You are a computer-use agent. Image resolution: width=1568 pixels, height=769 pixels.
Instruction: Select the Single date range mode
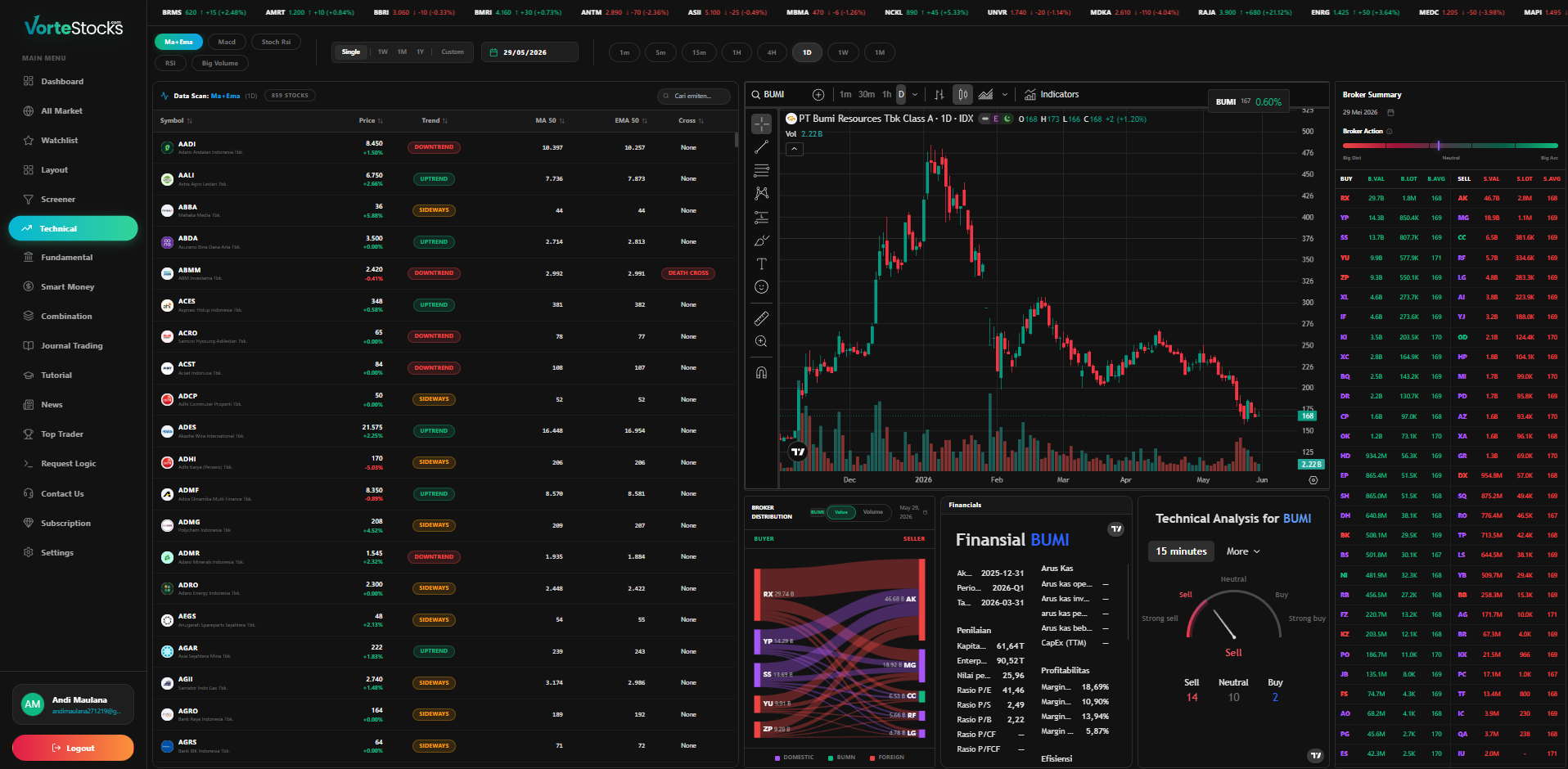[351, 52]
